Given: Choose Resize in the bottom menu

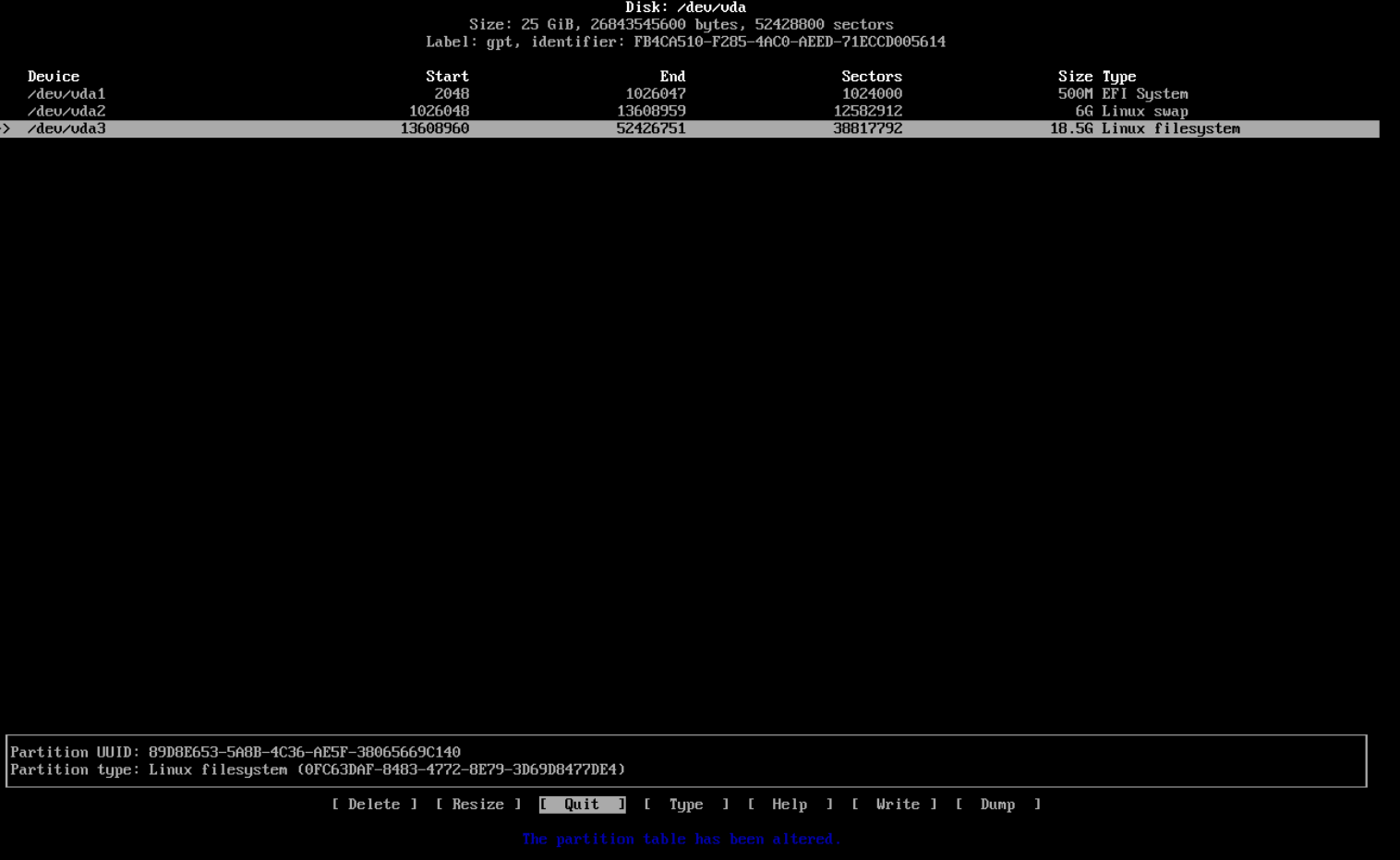Looking at the screenshot, I should tap(477, 805).
